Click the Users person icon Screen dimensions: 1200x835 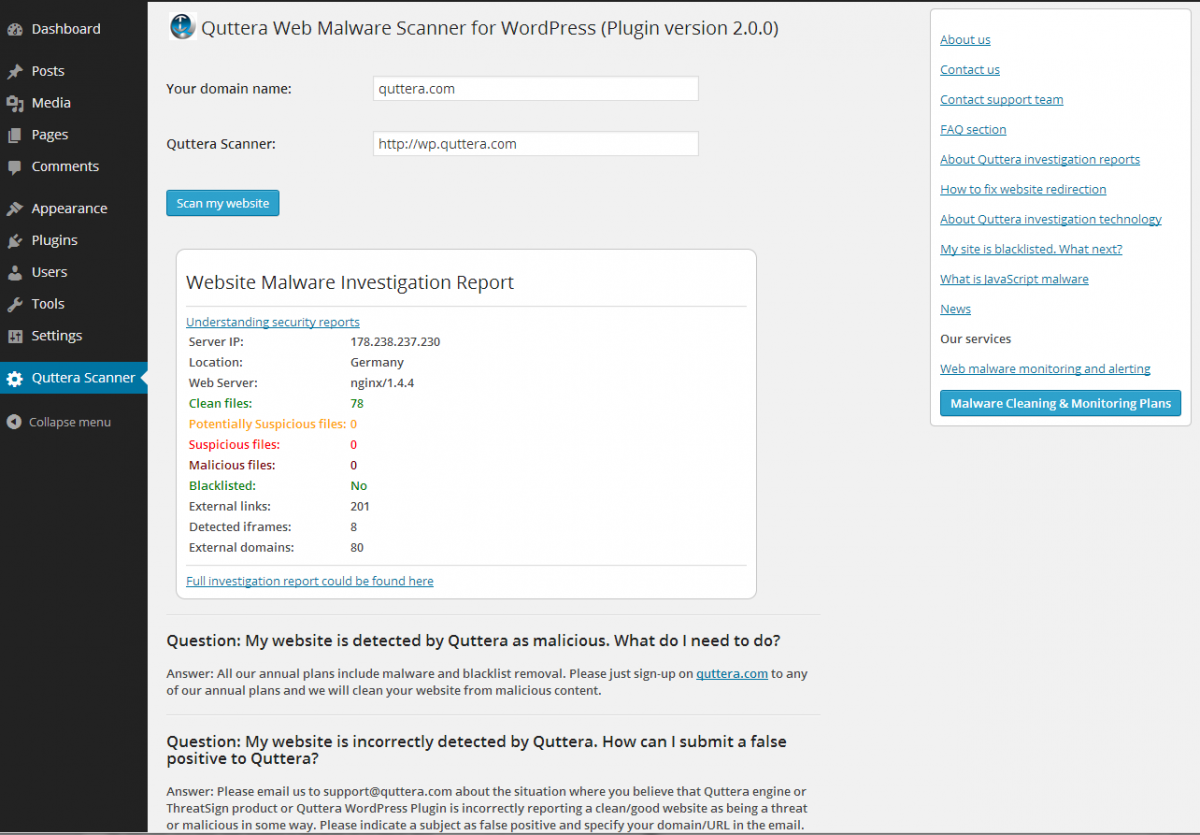click(x=18, y=272)
